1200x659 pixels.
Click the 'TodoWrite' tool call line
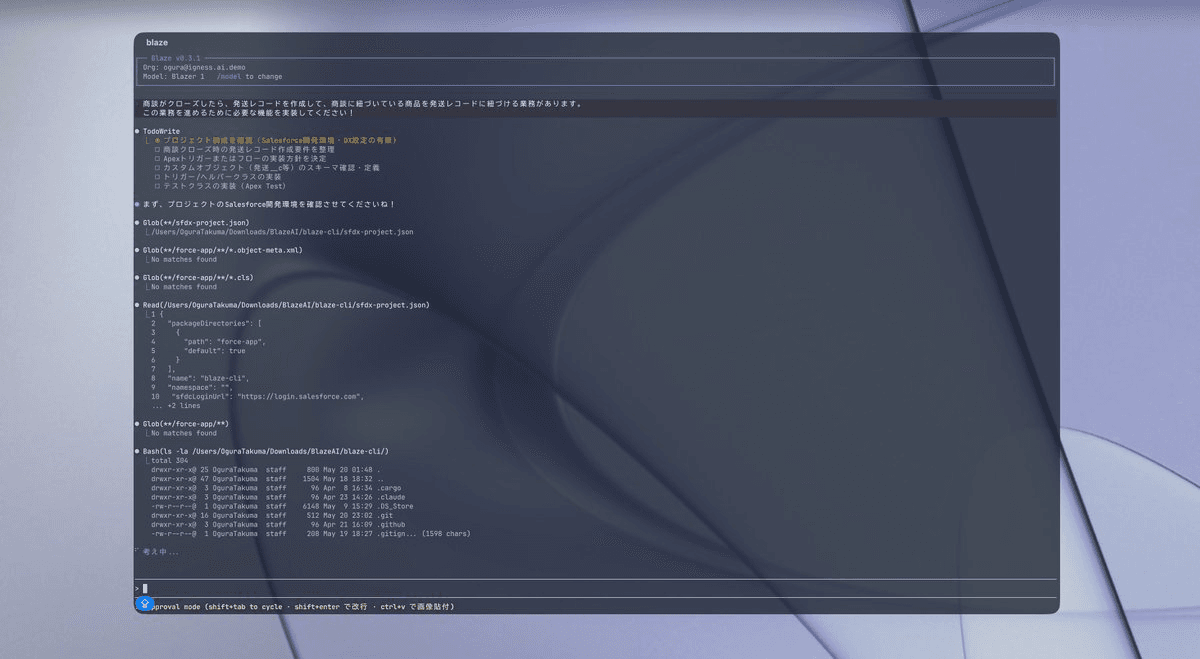click(x=160, y=131)
